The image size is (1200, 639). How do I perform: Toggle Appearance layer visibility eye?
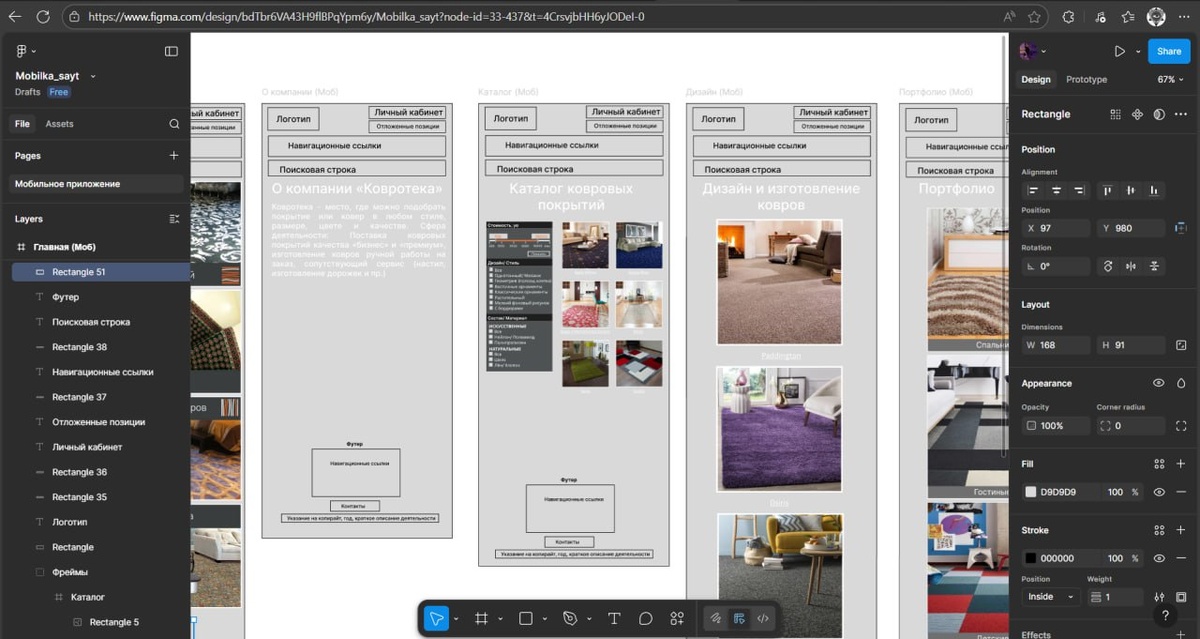pos(1159,383)
